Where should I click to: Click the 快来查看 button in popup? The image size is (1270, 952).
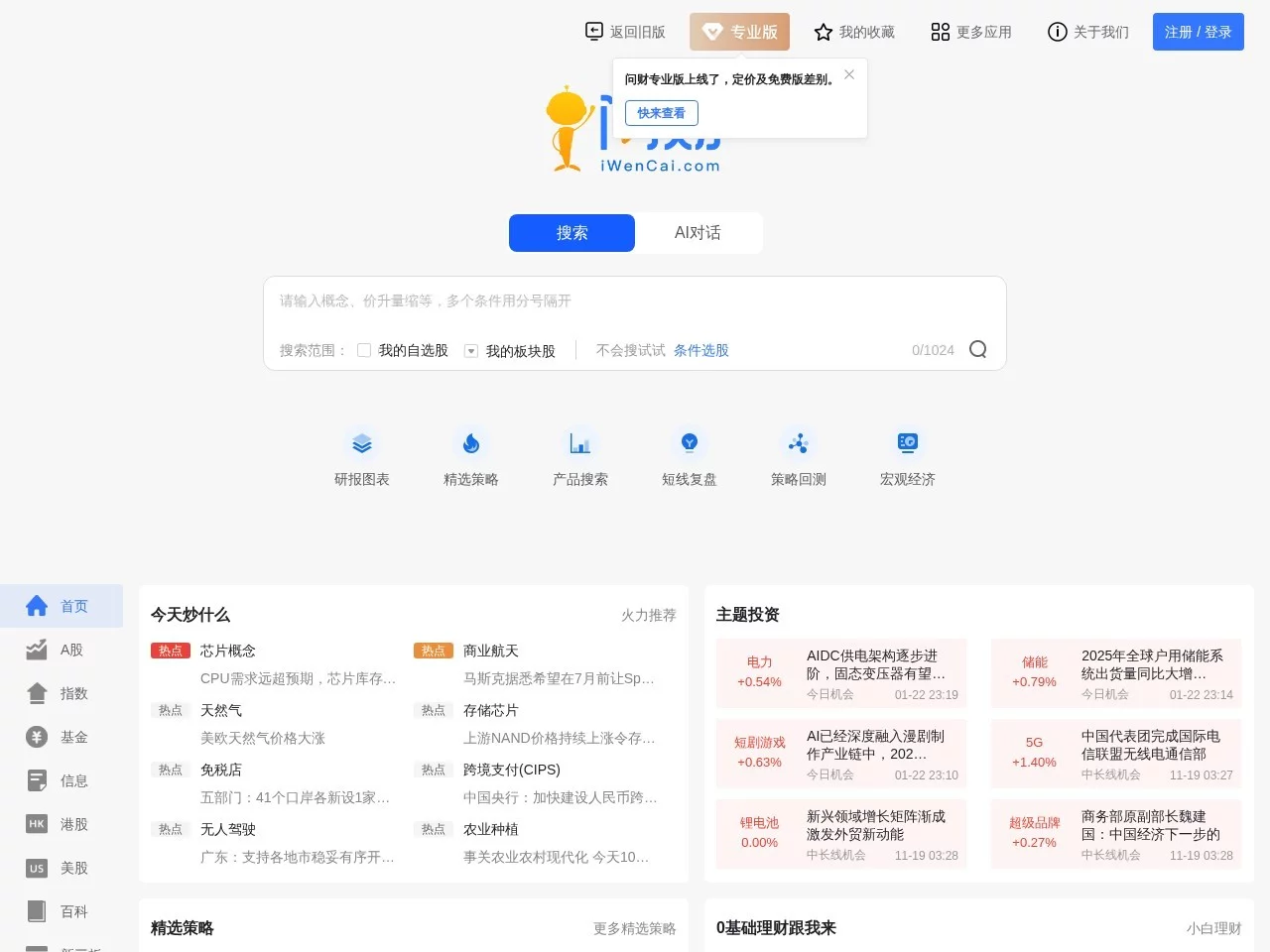[x=661, y=112]
